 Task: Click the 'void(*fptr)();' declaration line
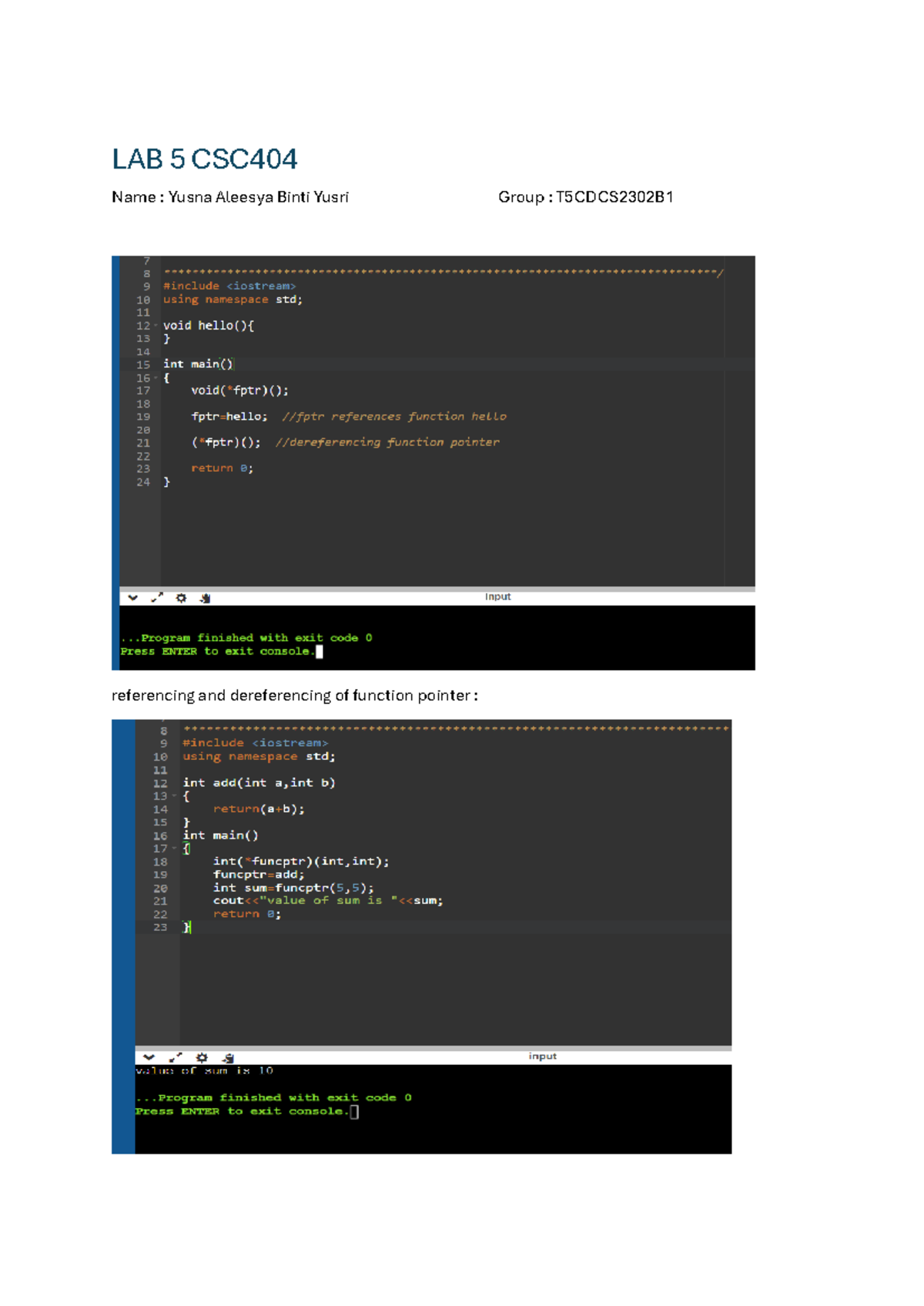coord(240,390)
